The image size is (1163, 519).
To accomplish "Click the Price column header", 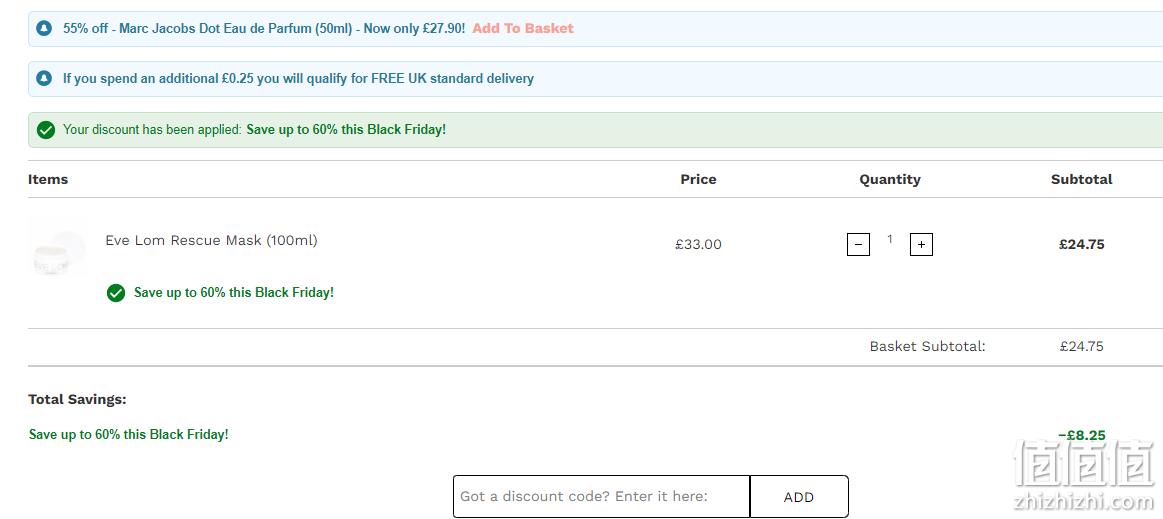I will [699, 179].
